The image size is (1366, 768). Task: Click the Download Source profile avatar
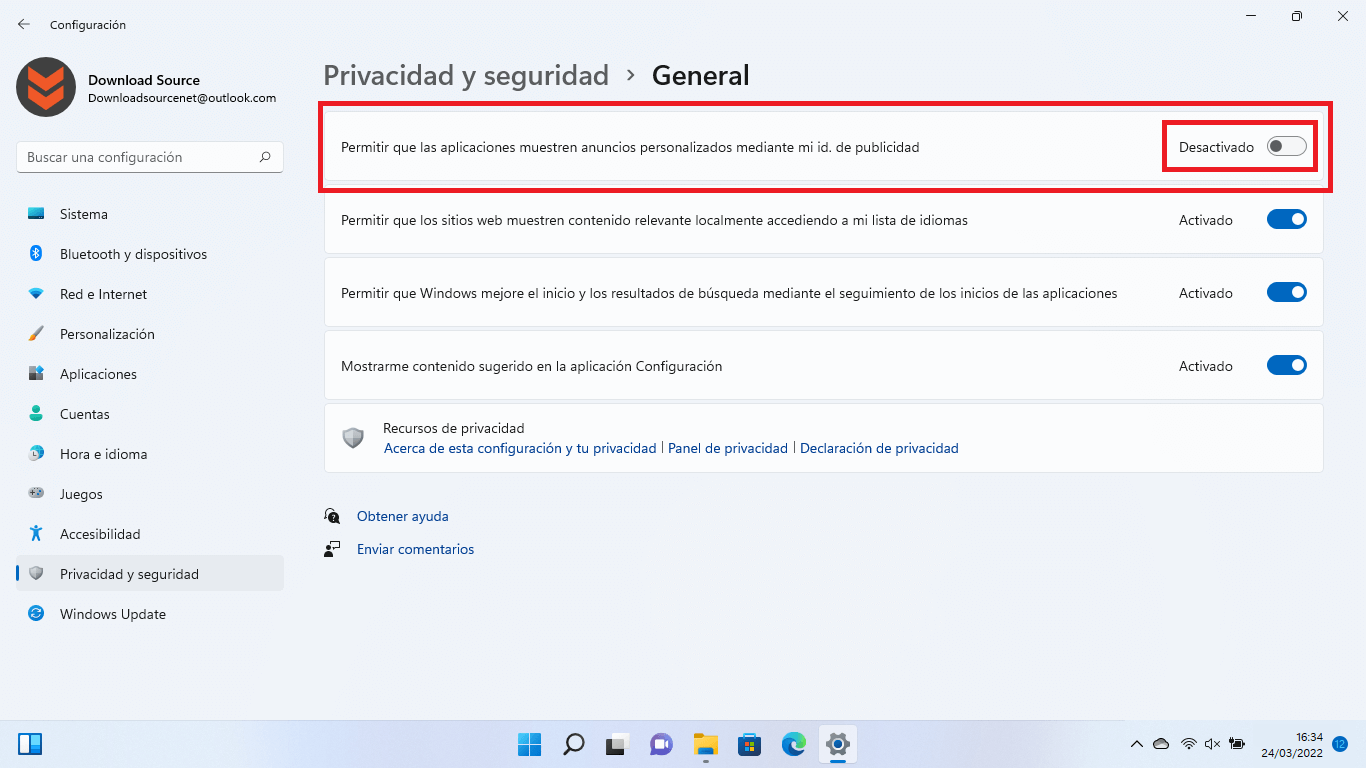46,87
